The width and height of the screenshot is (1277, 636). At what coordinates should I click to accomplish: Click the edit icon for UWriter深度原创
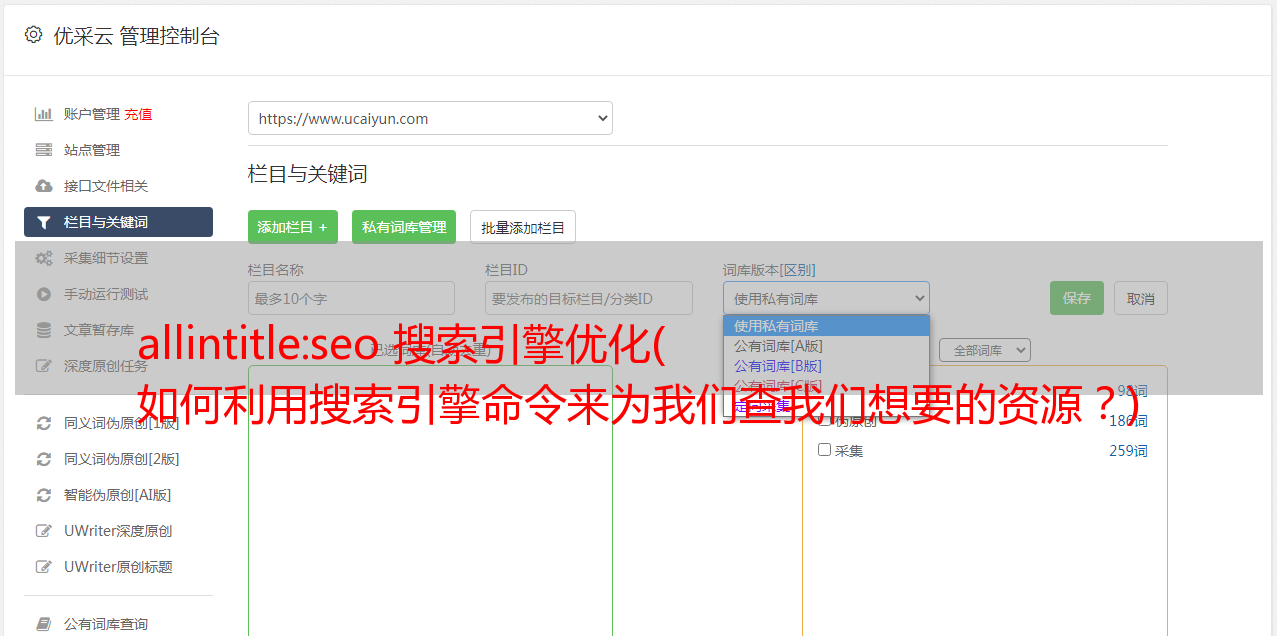pos(43,531)
